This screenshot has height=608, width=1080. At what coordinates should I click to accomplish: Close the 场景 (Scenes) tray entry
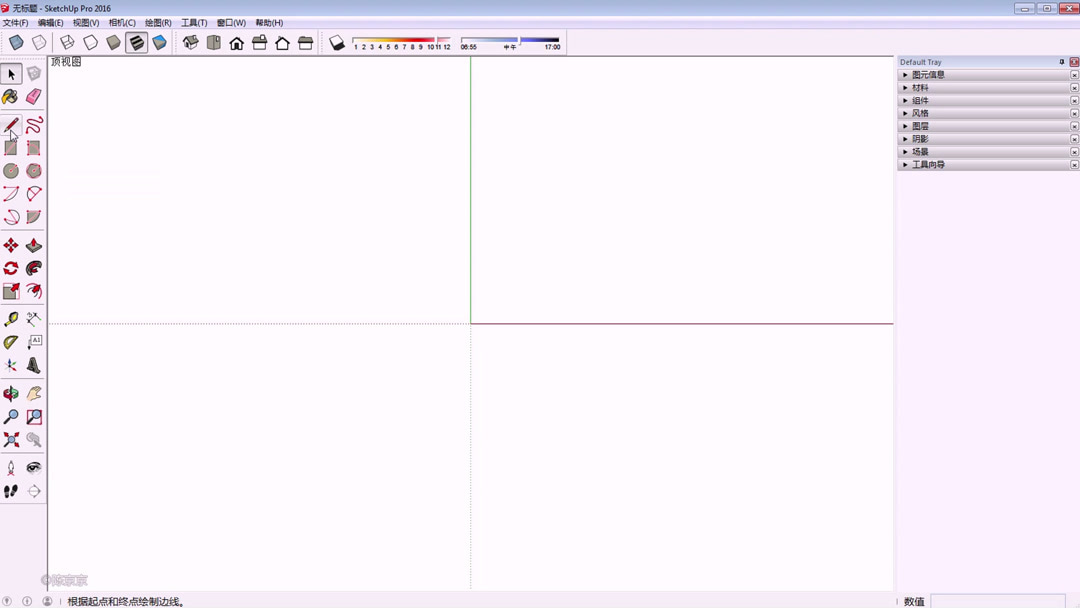click(x=1075, y=151)
